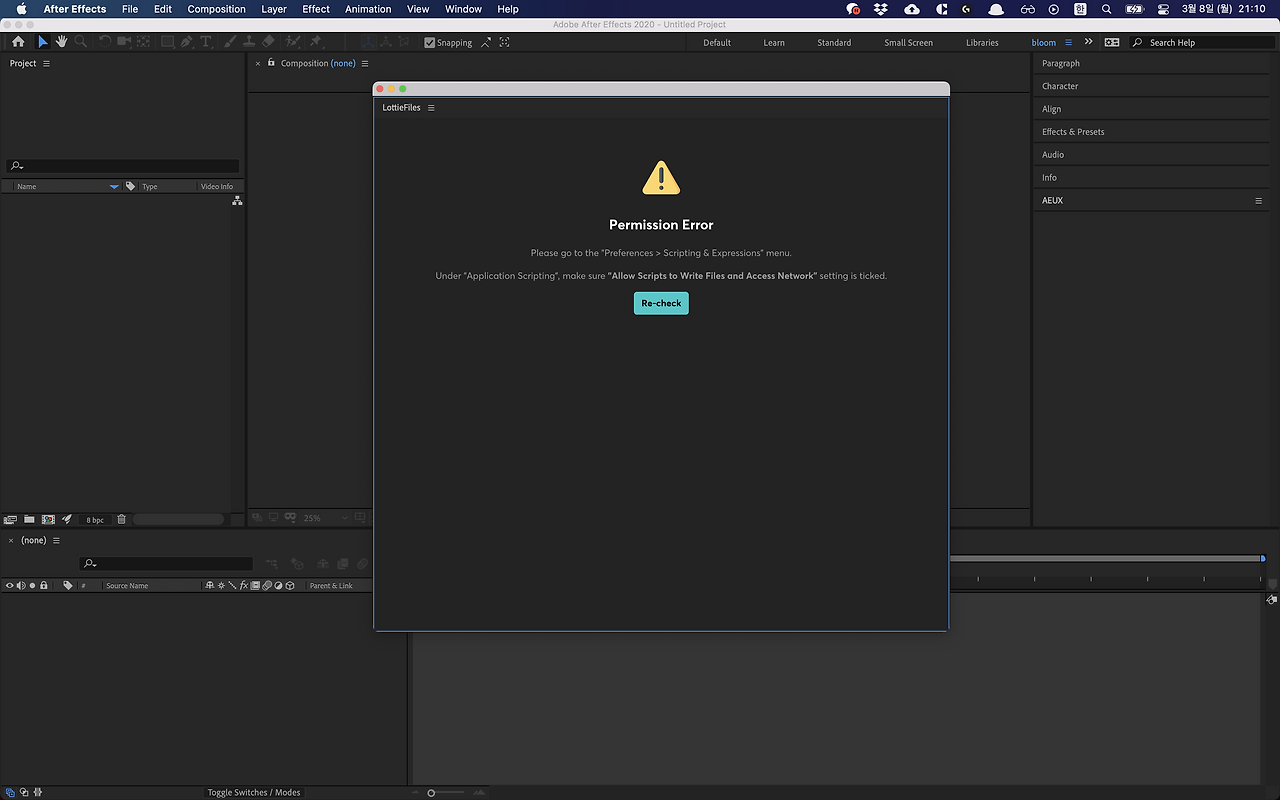The height and width of the screenshot is (800, 1280).
Task: Toggle the video eye column in timeline
Action: [9, 585]
